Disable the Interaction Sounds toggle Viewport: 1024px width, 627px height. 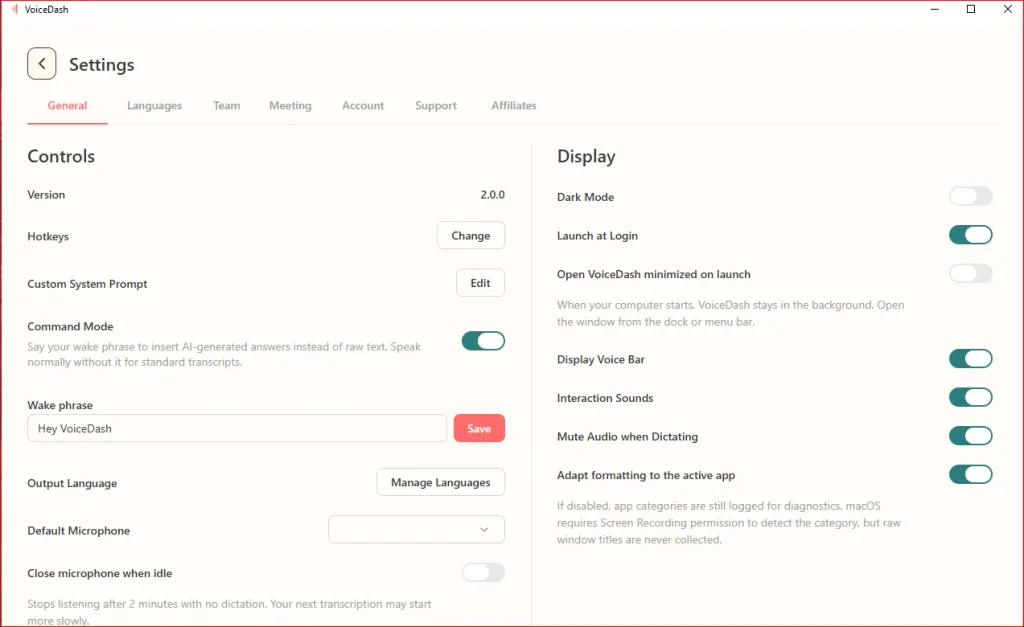(x=970, y=397)
